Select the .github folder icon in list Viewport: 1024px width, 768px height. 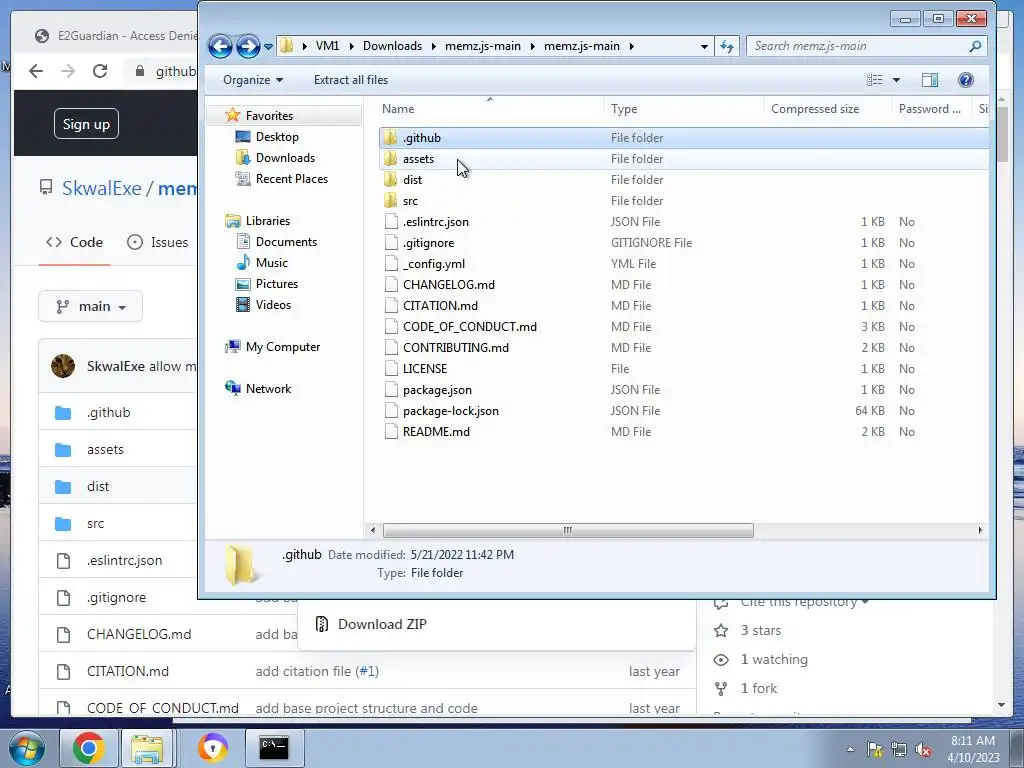click(x=391, y=138)
